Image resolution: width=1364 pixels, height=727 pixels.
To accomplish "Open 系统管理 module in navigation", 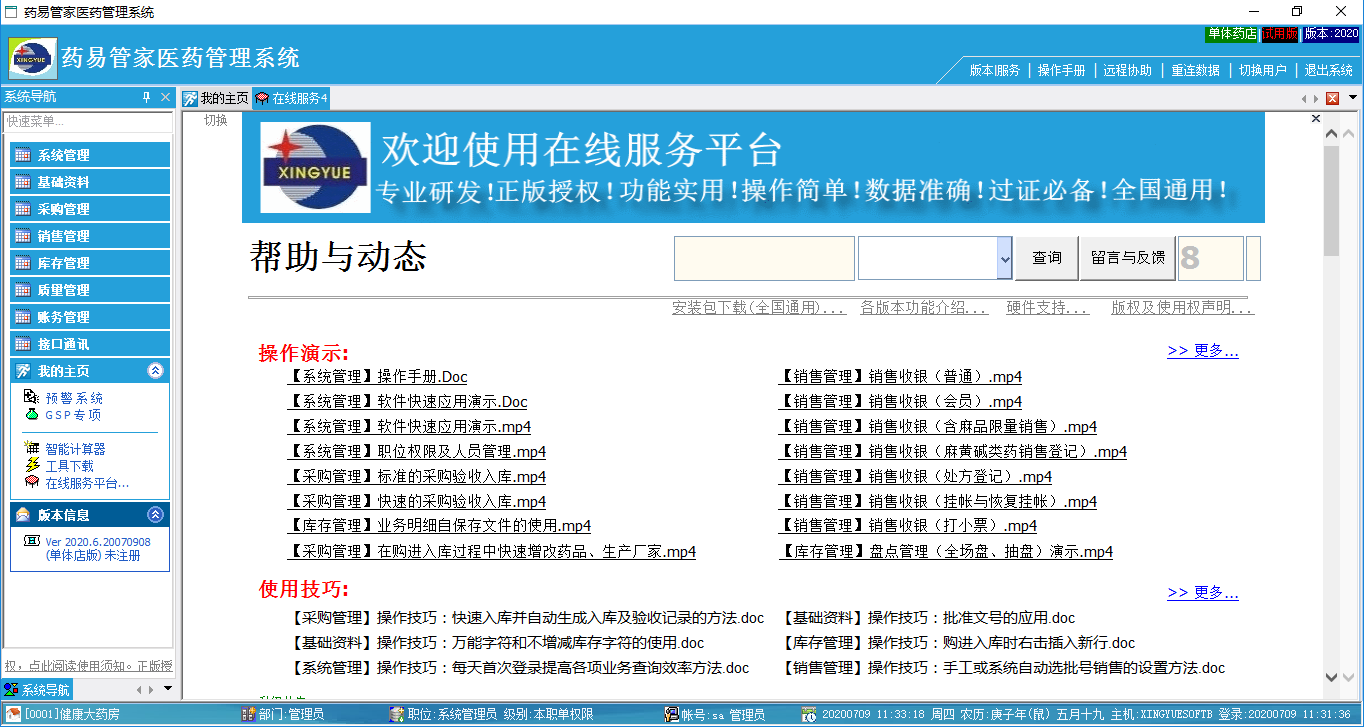I will click(90, 155).
